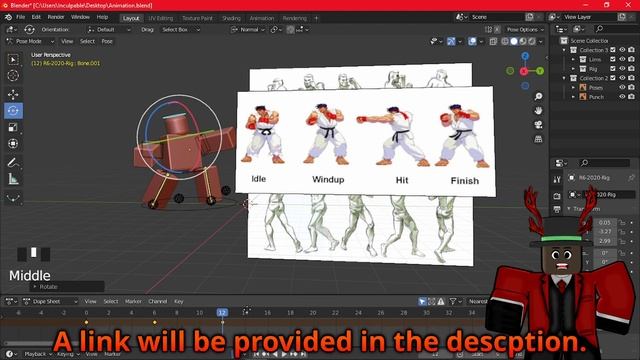The height and width of the screenshot is (360, 640).
Task: Open the Render menu
Action: pos(56,17)
